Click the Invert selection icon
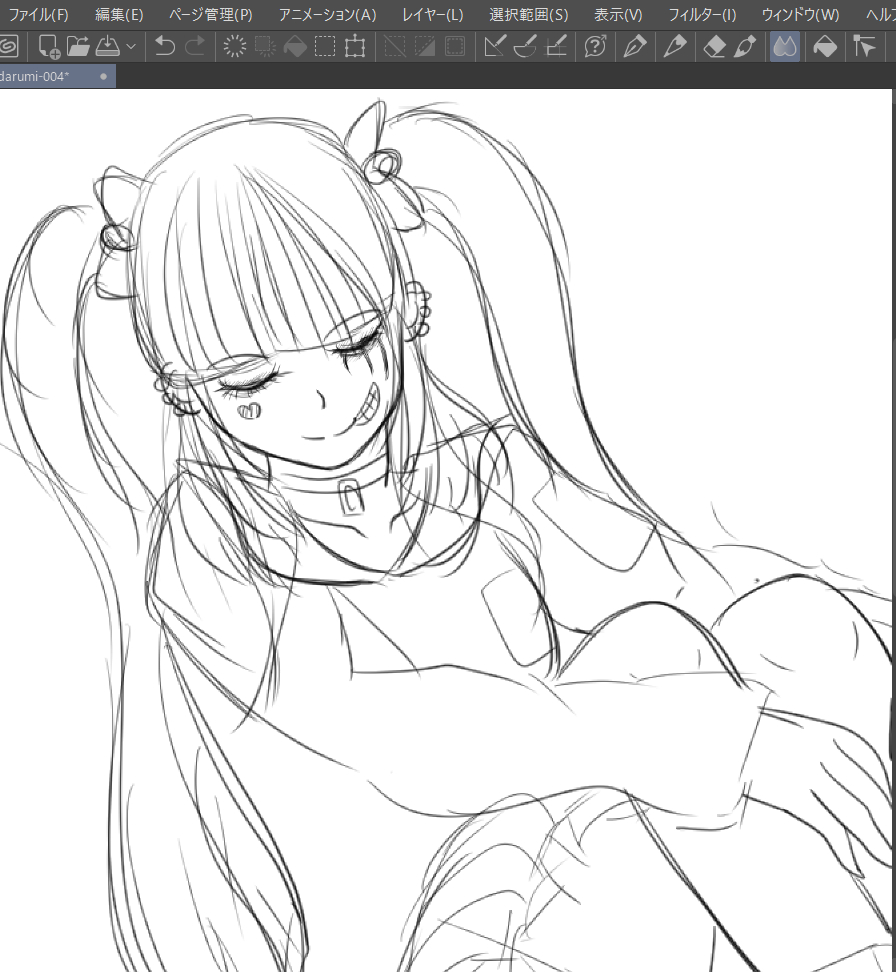Viewport: 896px width, 972px height. (425, 46)
